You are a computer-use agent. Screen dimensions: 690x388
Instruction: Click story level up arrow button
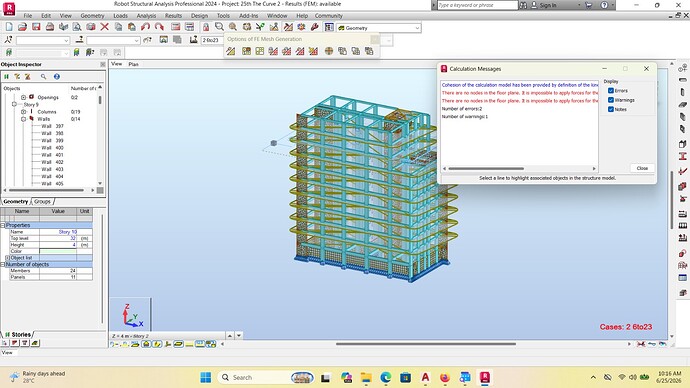[230, 336]
